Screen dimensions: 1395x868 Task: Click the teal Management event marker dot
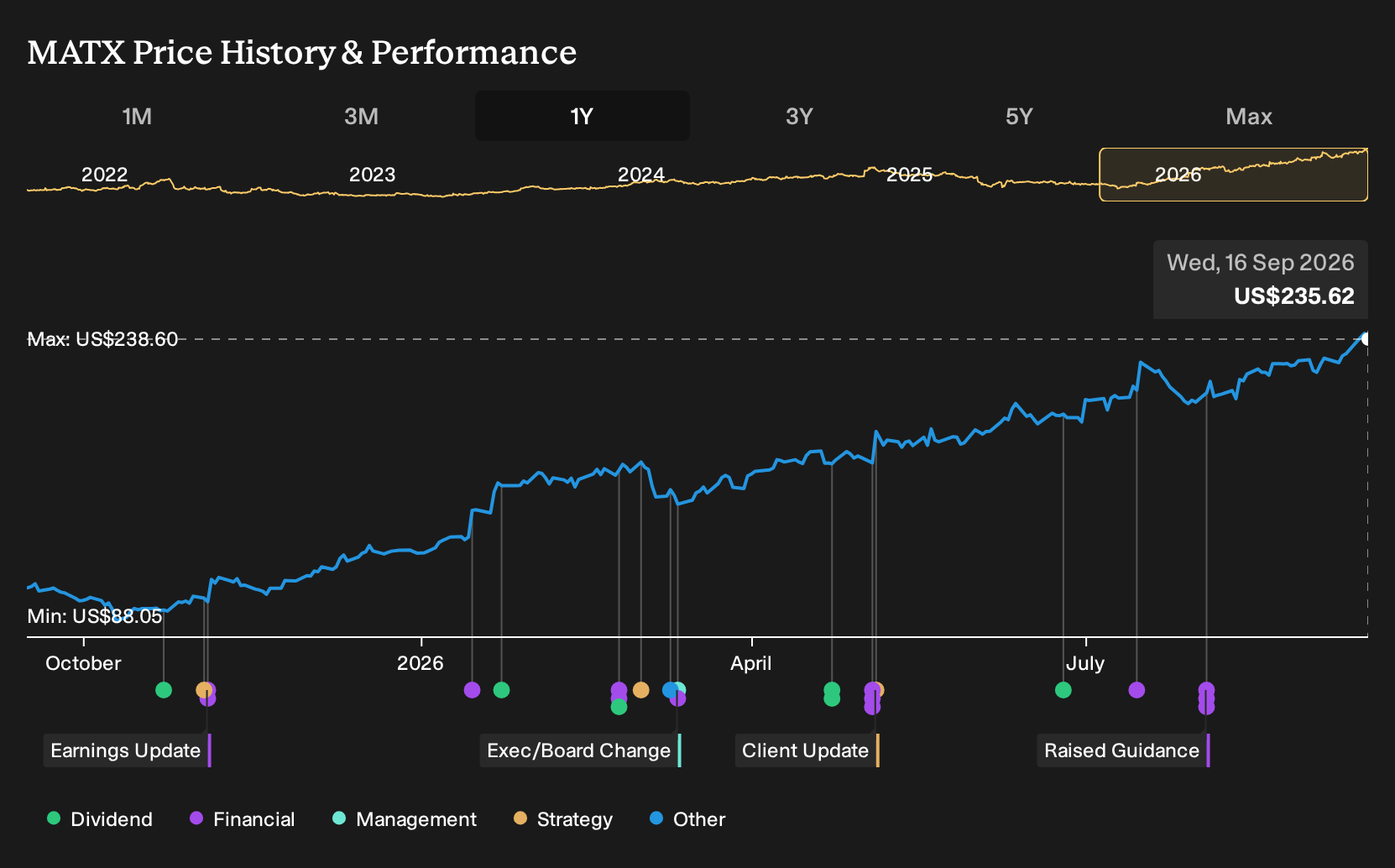click(680, 689)
